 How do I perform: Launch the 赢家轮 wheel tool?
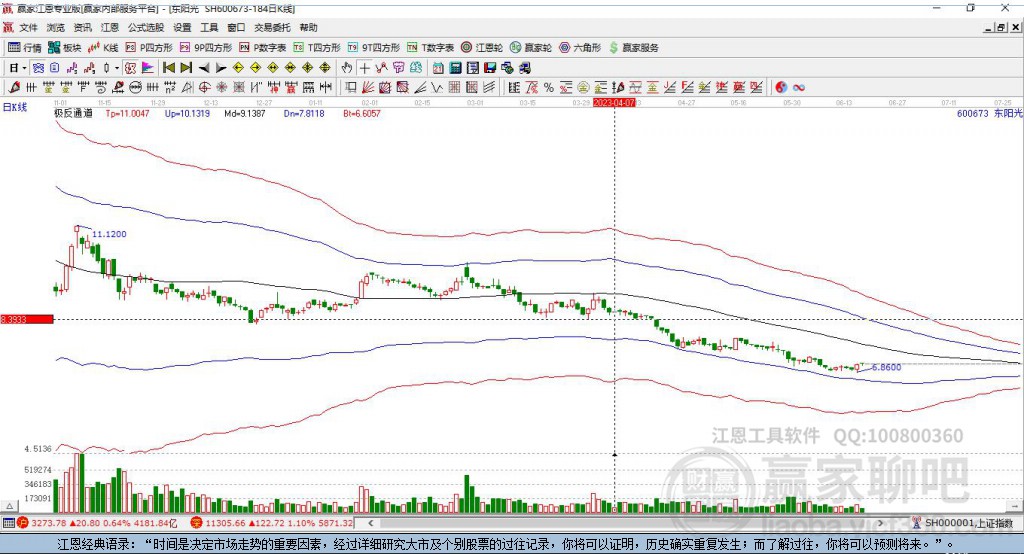click(x=531, y=48)
